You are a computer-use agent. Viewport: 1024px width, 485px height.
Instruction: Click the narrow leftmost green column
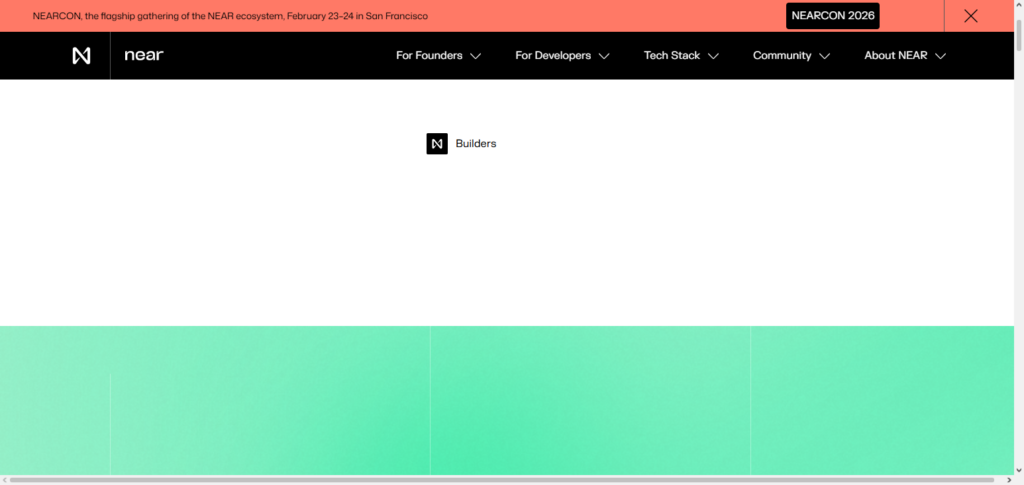55,400
